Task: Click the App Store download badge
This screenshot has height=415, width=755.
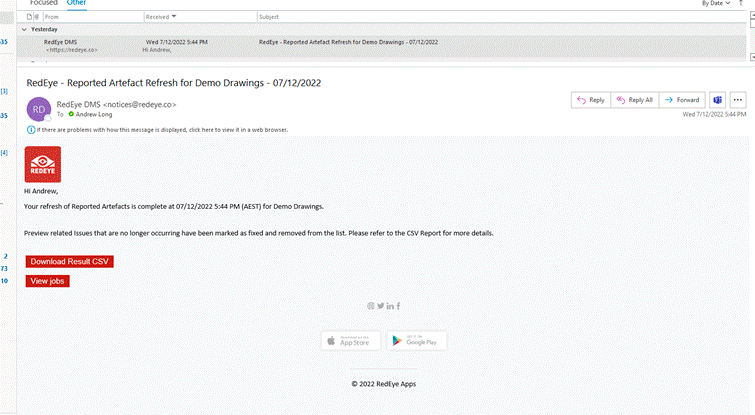Action: pos(351,341)
